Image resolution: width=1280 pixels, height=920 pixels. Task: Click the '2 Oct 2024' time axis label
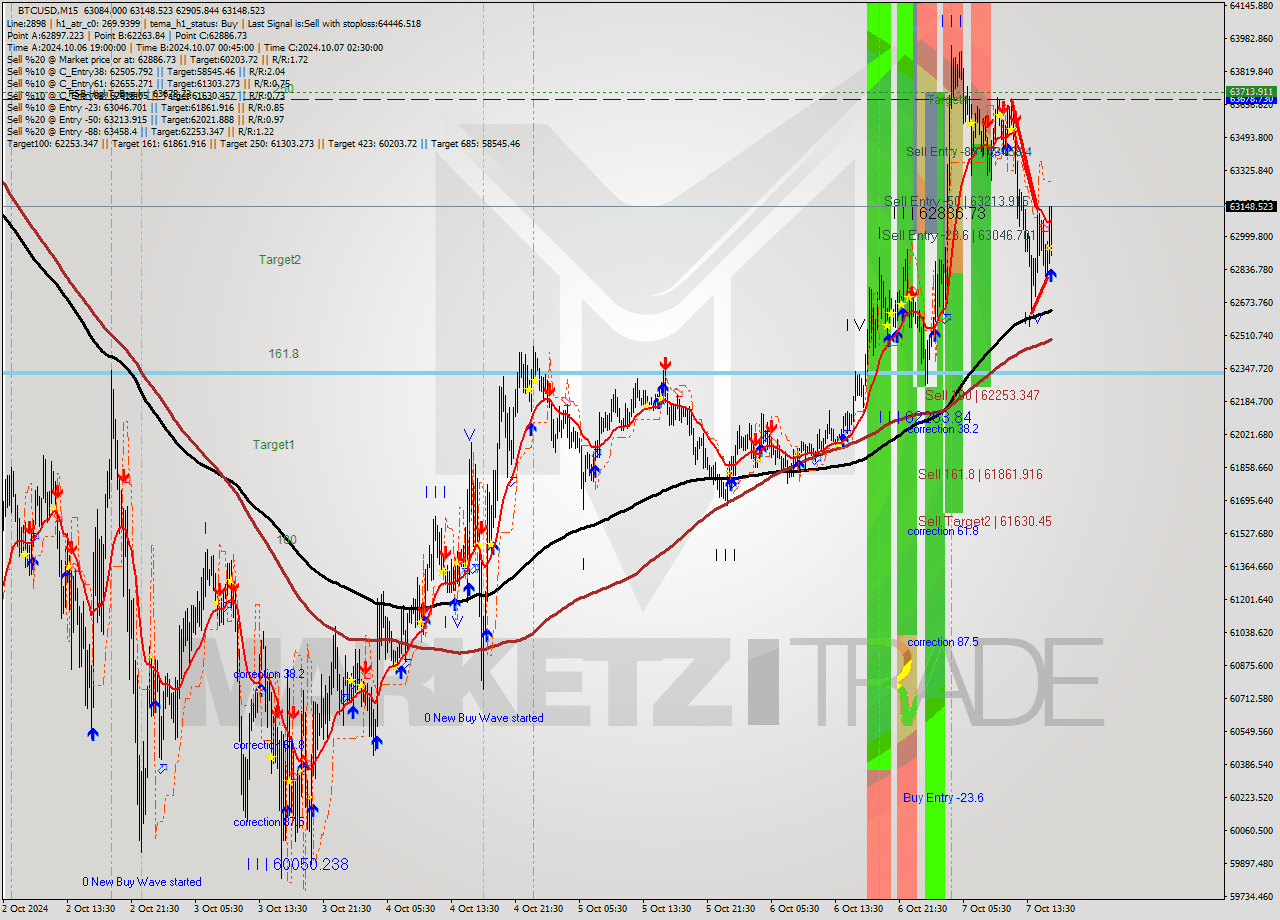coord(26,909)
